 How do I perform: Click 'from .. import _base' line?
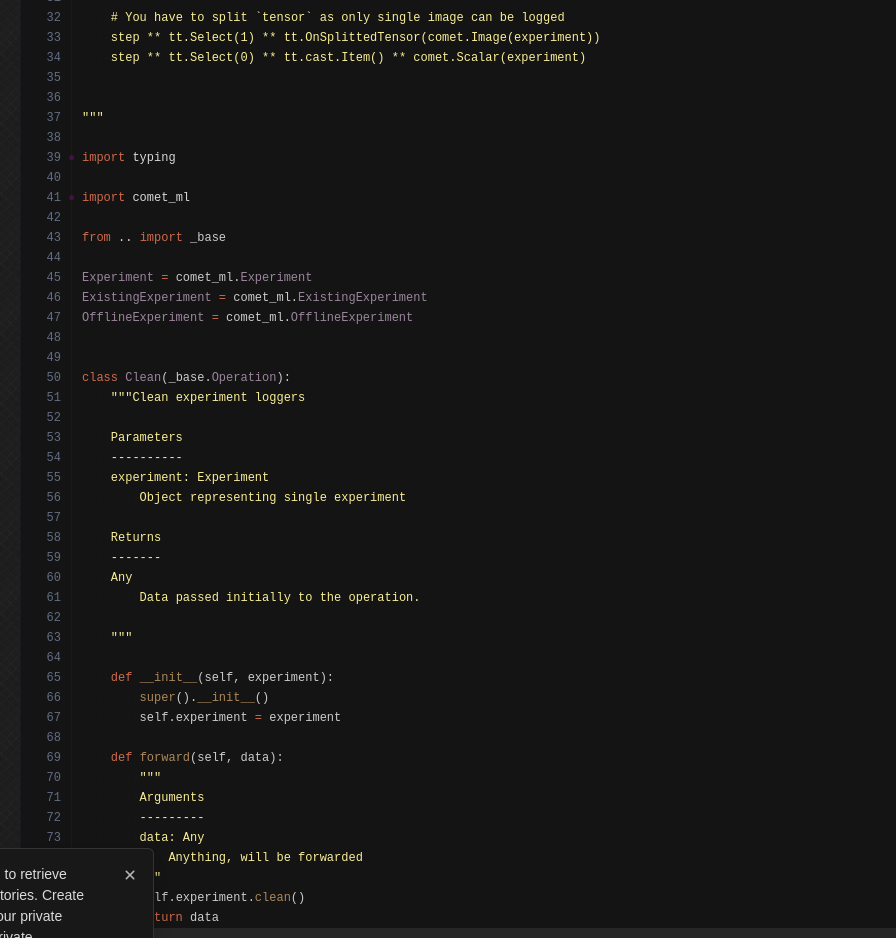coord(154,237)
